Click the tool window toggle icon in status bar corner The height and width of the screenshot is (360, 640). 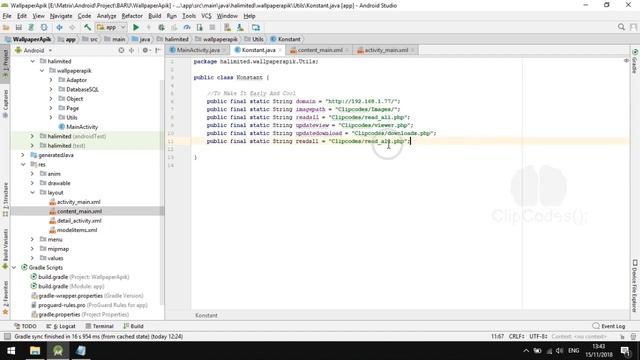[7, 336]
